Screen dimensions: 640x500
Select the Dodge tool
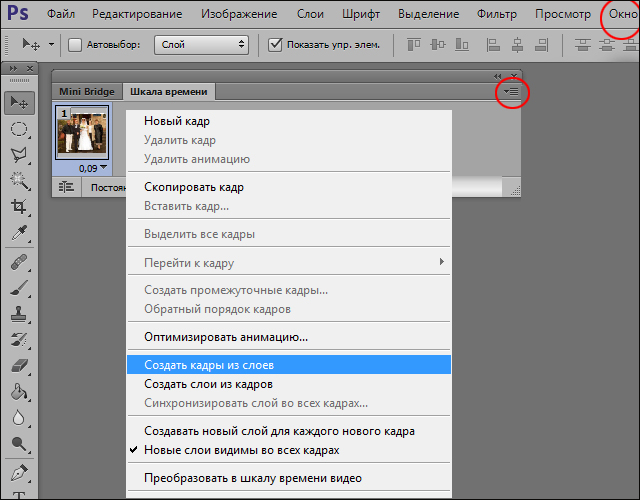[x=18, y=443]
